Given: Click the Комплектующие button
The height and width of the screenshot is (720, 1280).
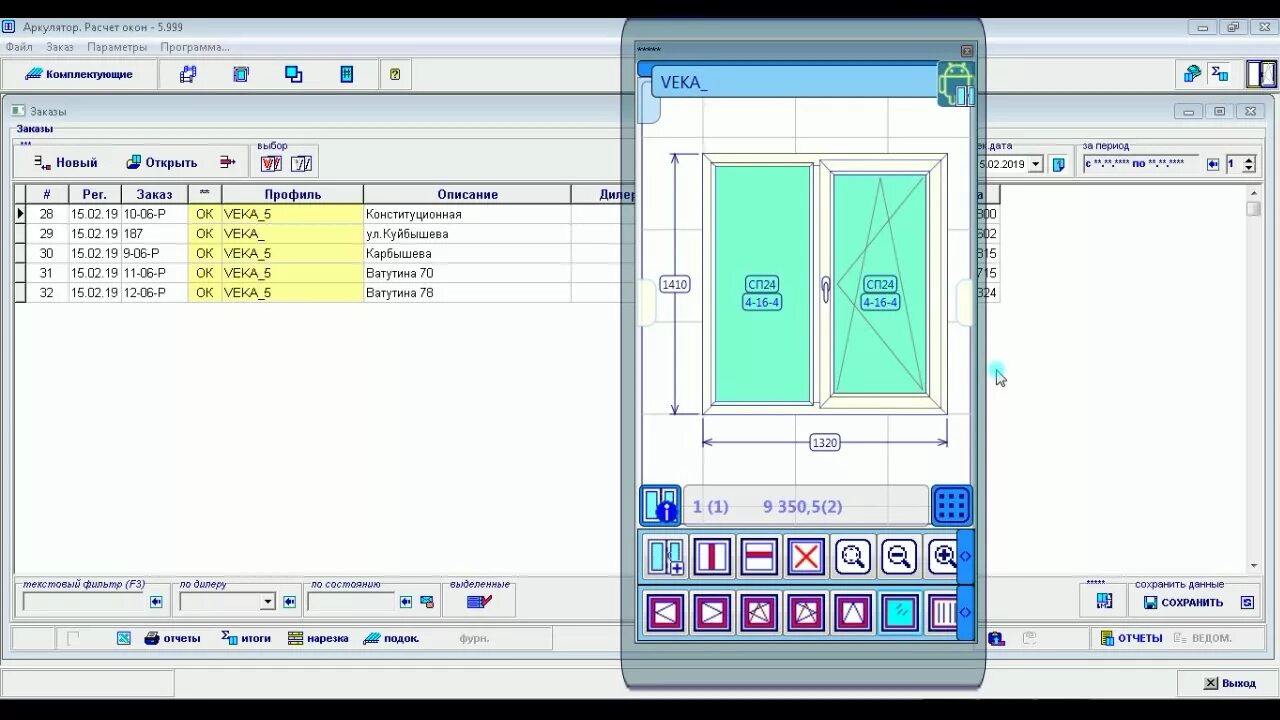Looking at the screenshot, I should (x=79, y=74).
